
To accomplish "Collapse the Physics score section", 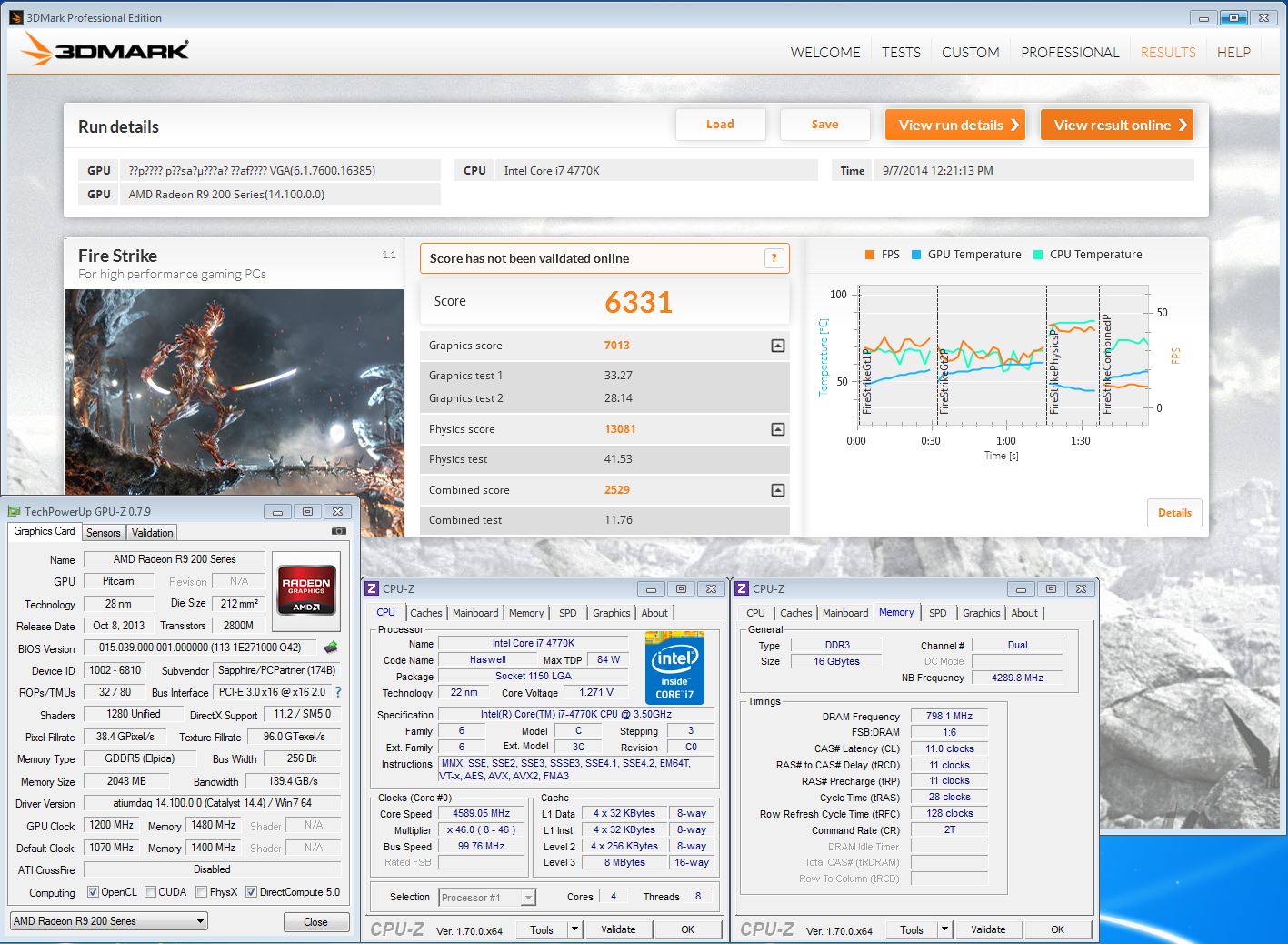I will (x=778, y=429).
